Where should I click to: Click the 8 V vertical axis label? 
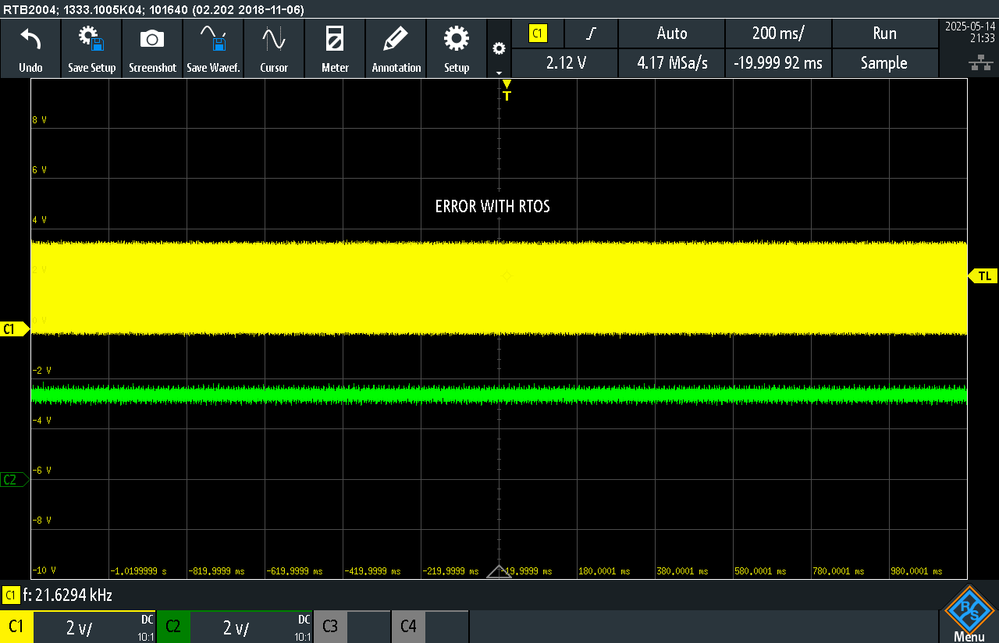(x=40, y=120)
